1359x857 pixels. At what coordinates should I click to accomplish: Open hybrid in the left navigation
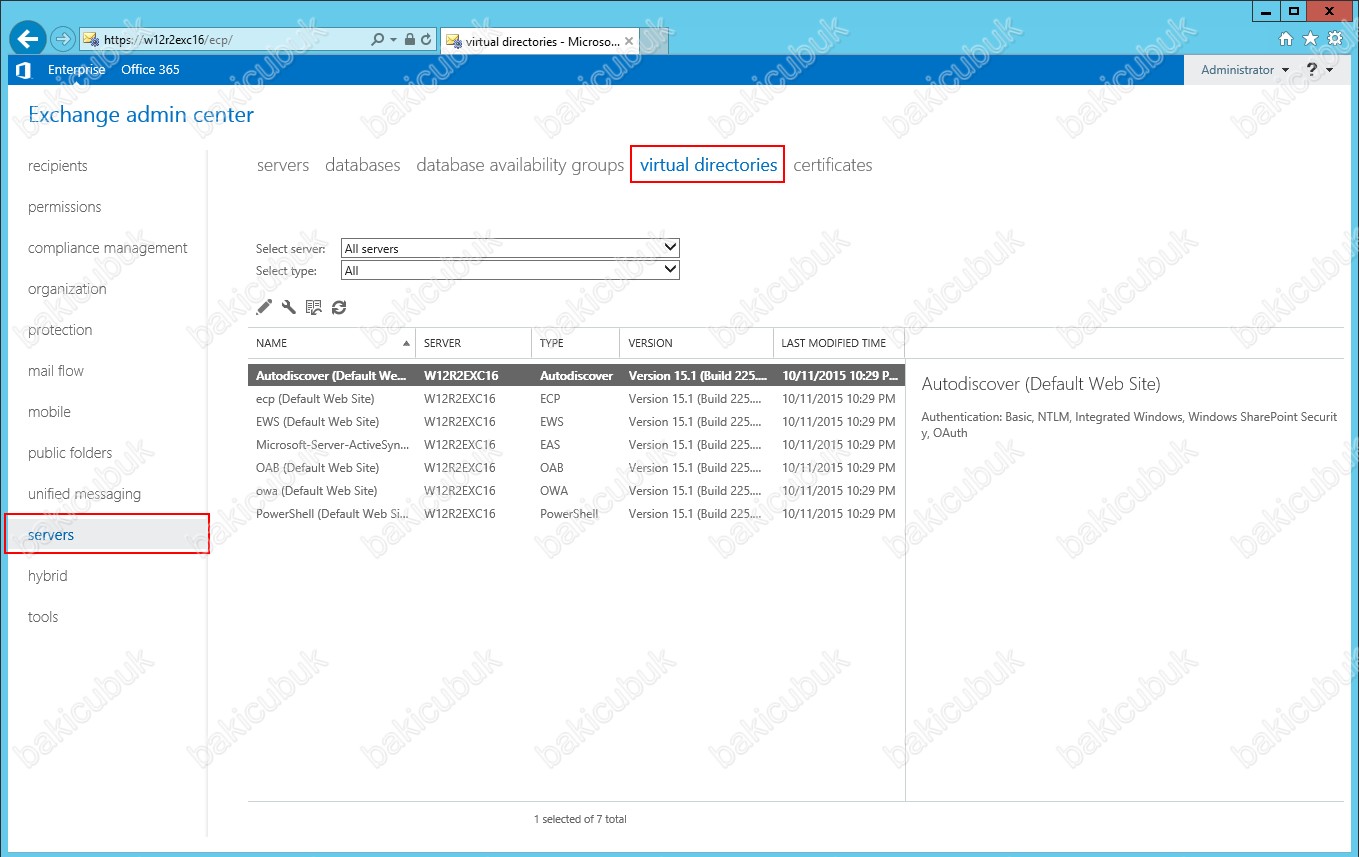click(48, 576)
